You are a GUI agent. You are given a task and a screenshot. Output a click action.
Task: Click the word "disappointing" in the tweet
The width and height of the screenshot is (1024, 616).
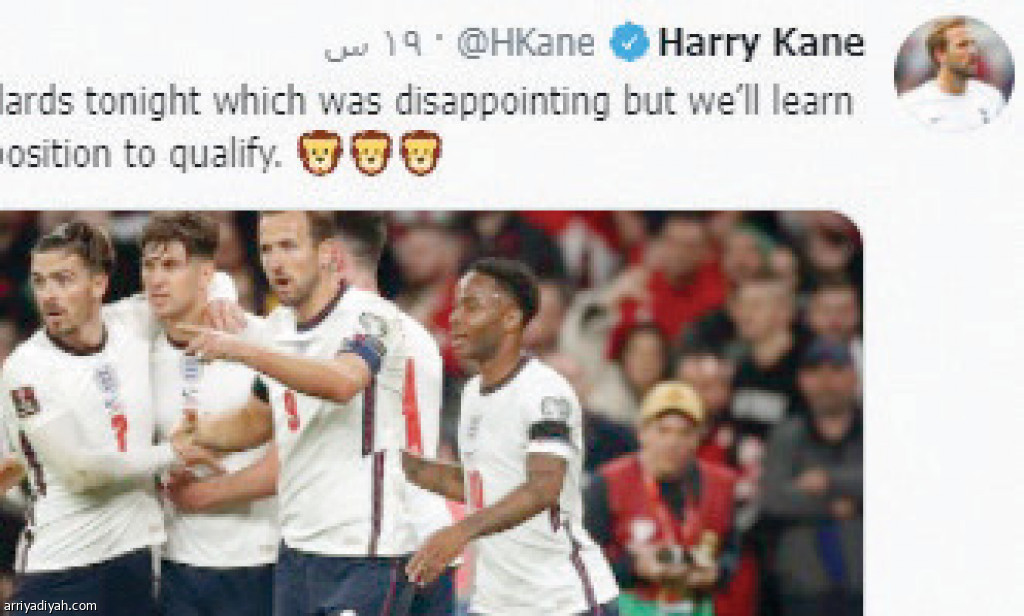click(502, 102)
